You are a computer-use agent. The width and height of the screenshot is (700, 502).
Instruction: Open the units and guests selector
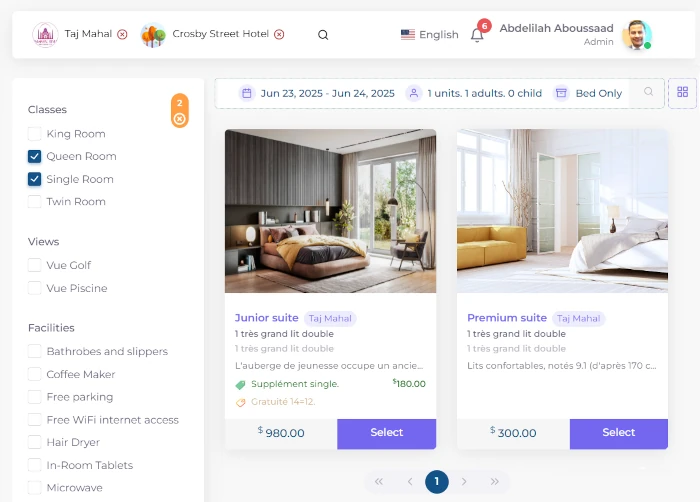475,93
